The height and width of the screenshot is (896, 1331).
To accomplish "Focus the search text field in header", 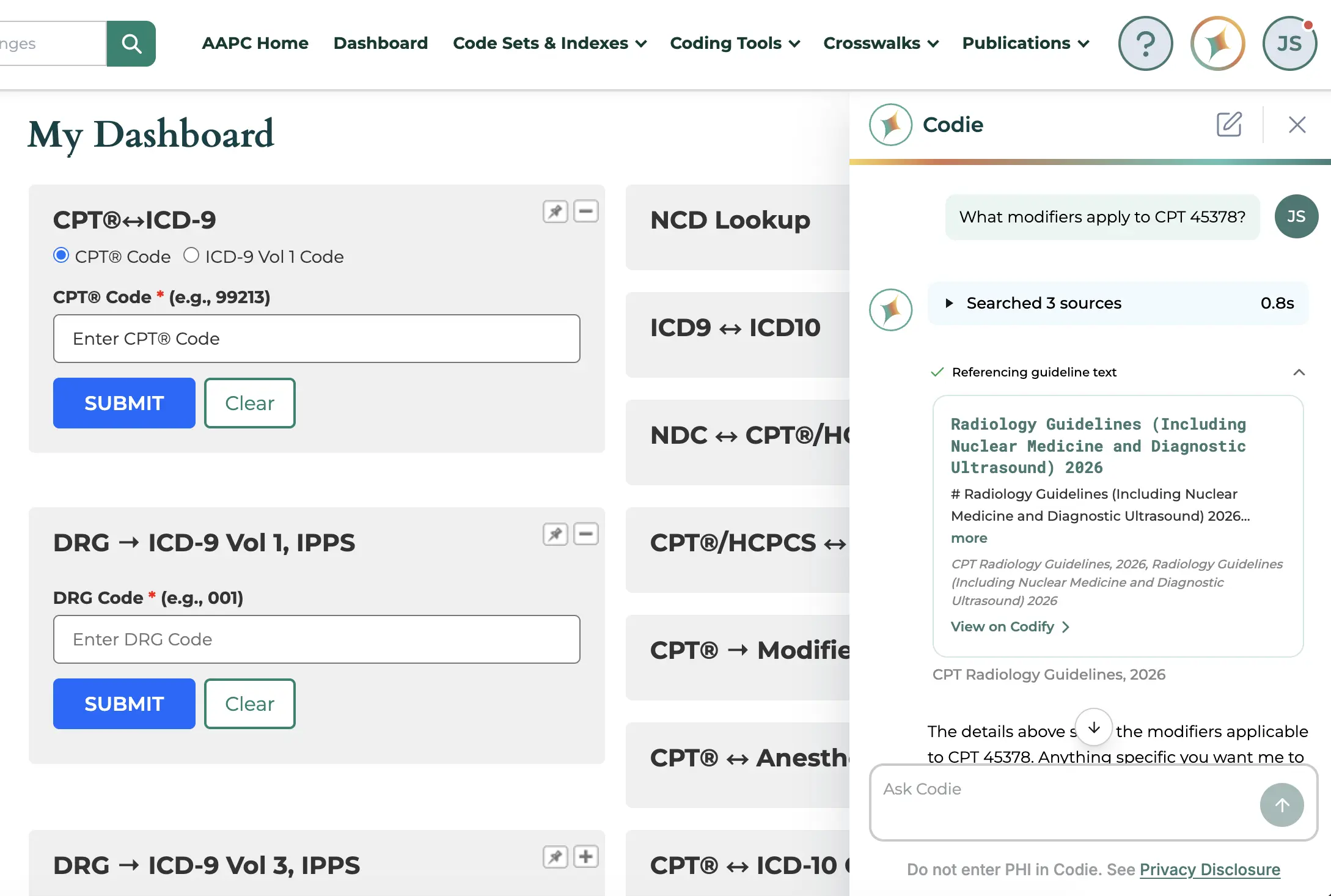I will pyautogui.click(x=53, y=43).
